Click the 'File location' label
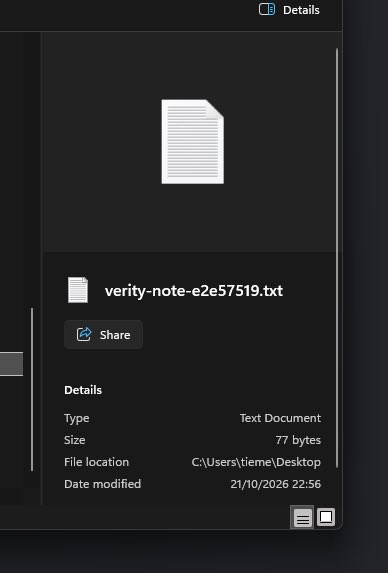The width and height of the screenshot is (388, 573). point(96,462)
